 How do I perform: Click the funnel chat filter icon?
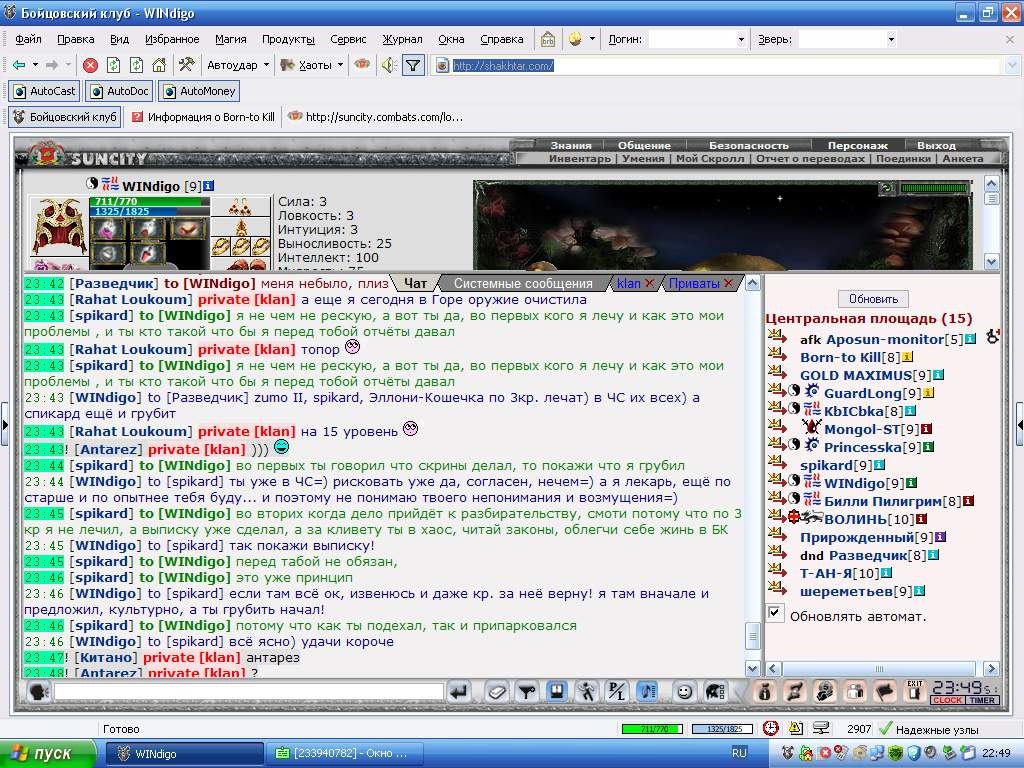tap(526, 692)
